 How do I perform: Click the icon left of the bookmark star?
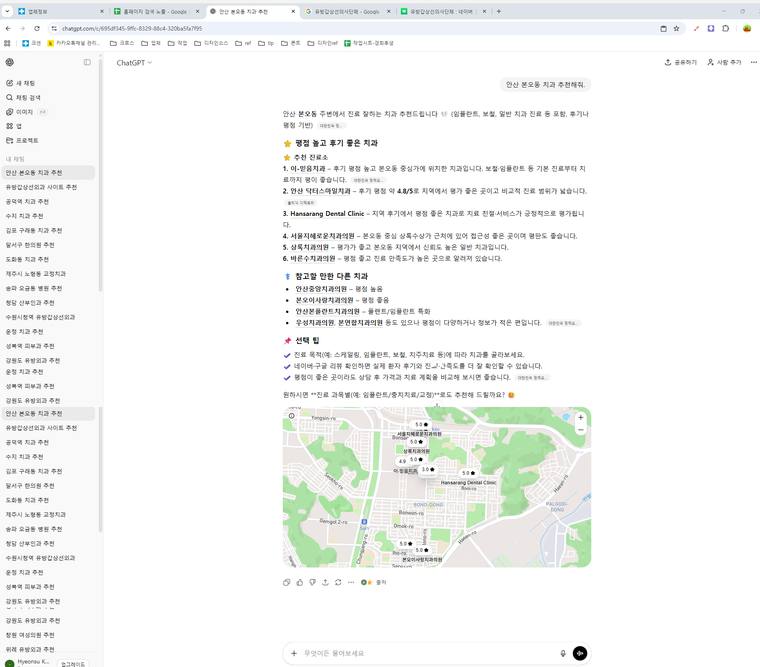664,29
